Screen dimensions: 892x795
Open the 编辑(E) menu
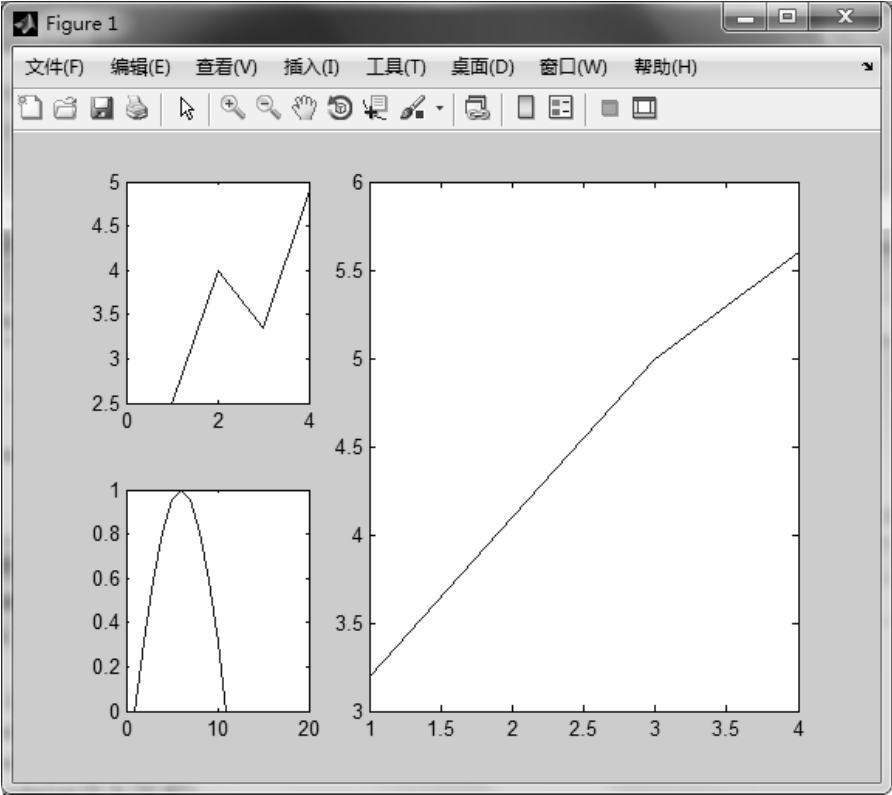pos(141,67)
